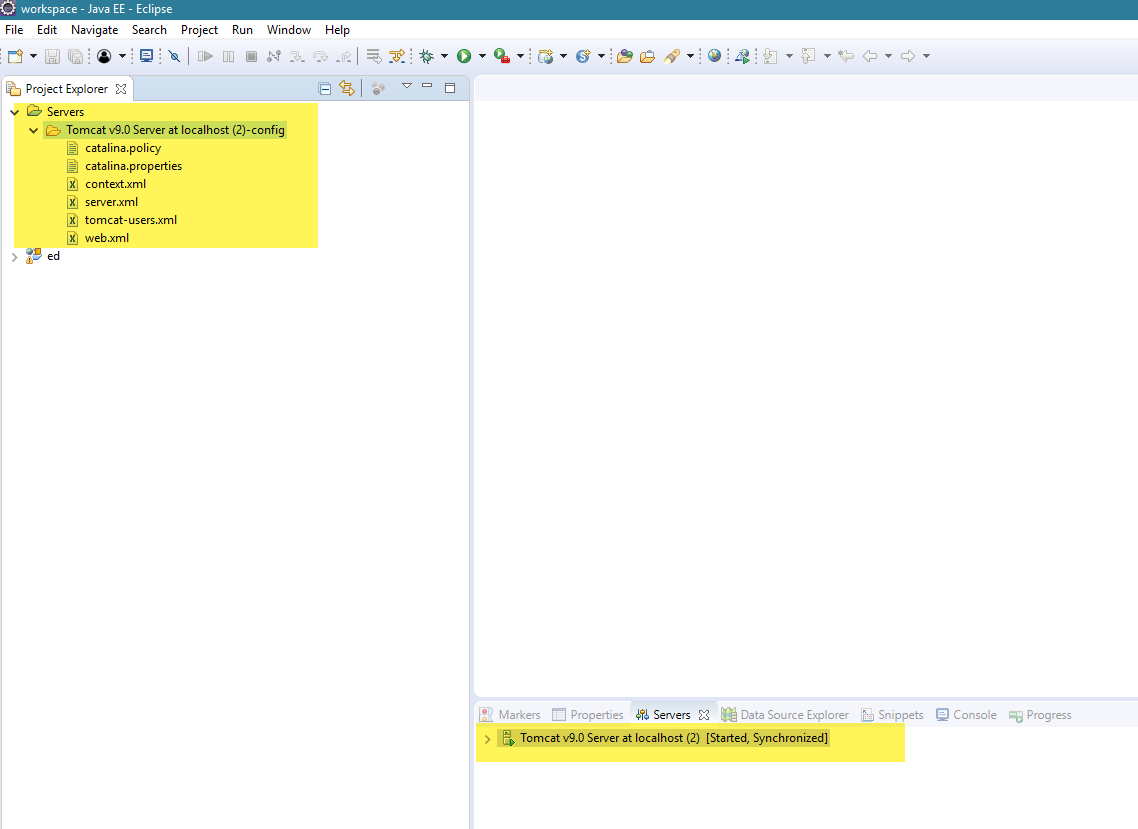Open the Navigate menu

94,30
